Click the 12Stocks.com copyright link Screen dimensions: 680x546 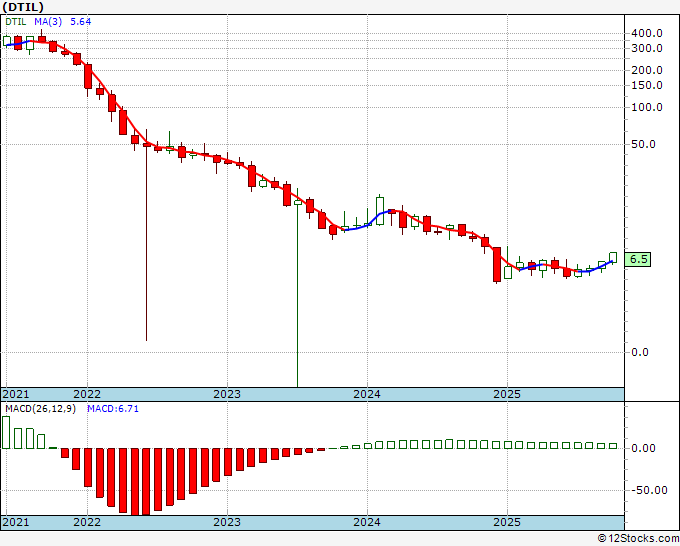(x=638, y=538)
